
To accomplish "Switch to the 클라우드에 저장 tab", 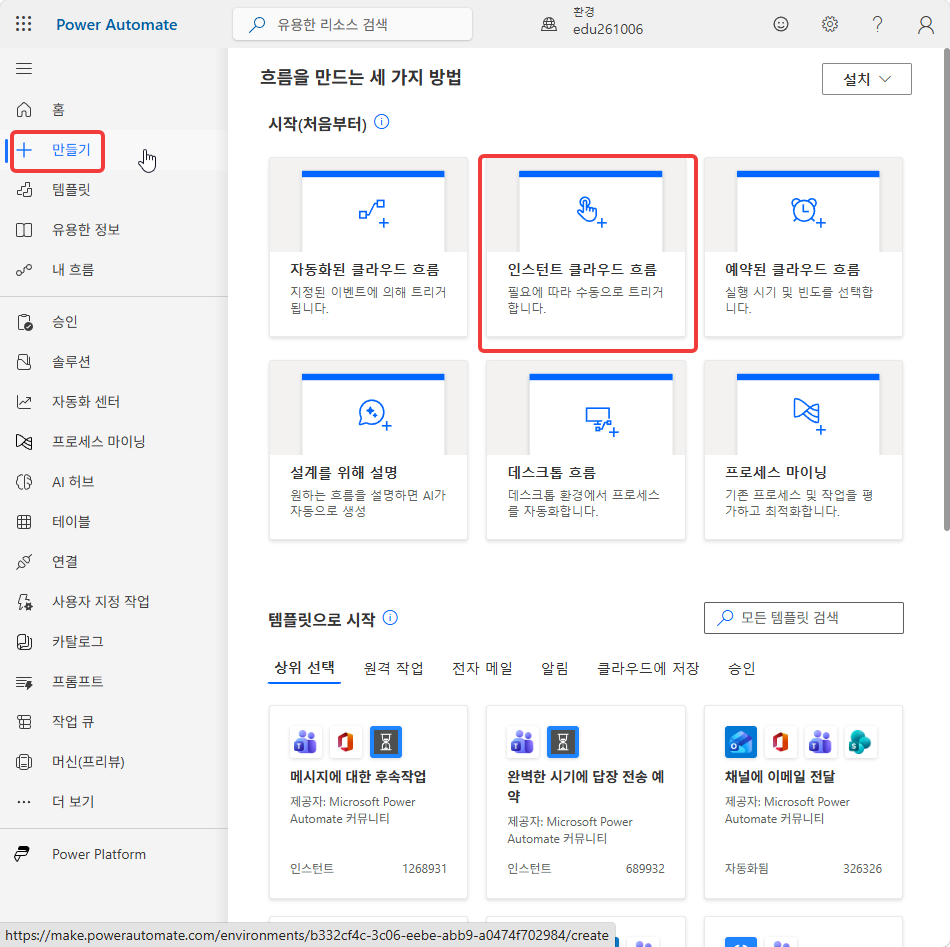I will [x=648, y=668].
